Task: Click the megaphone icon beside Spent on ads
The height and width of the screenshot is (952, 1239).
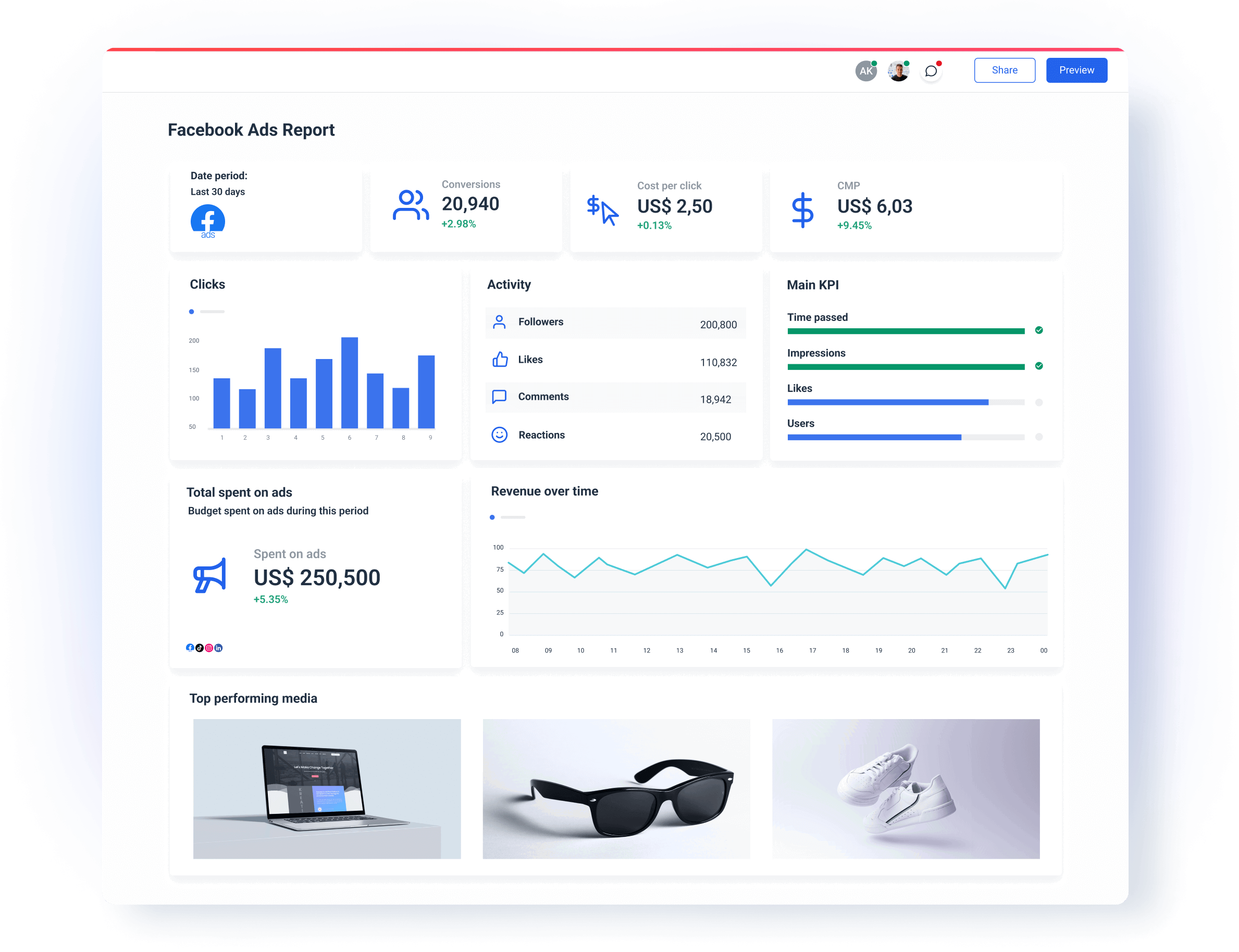Action: [x=209, y=577]
